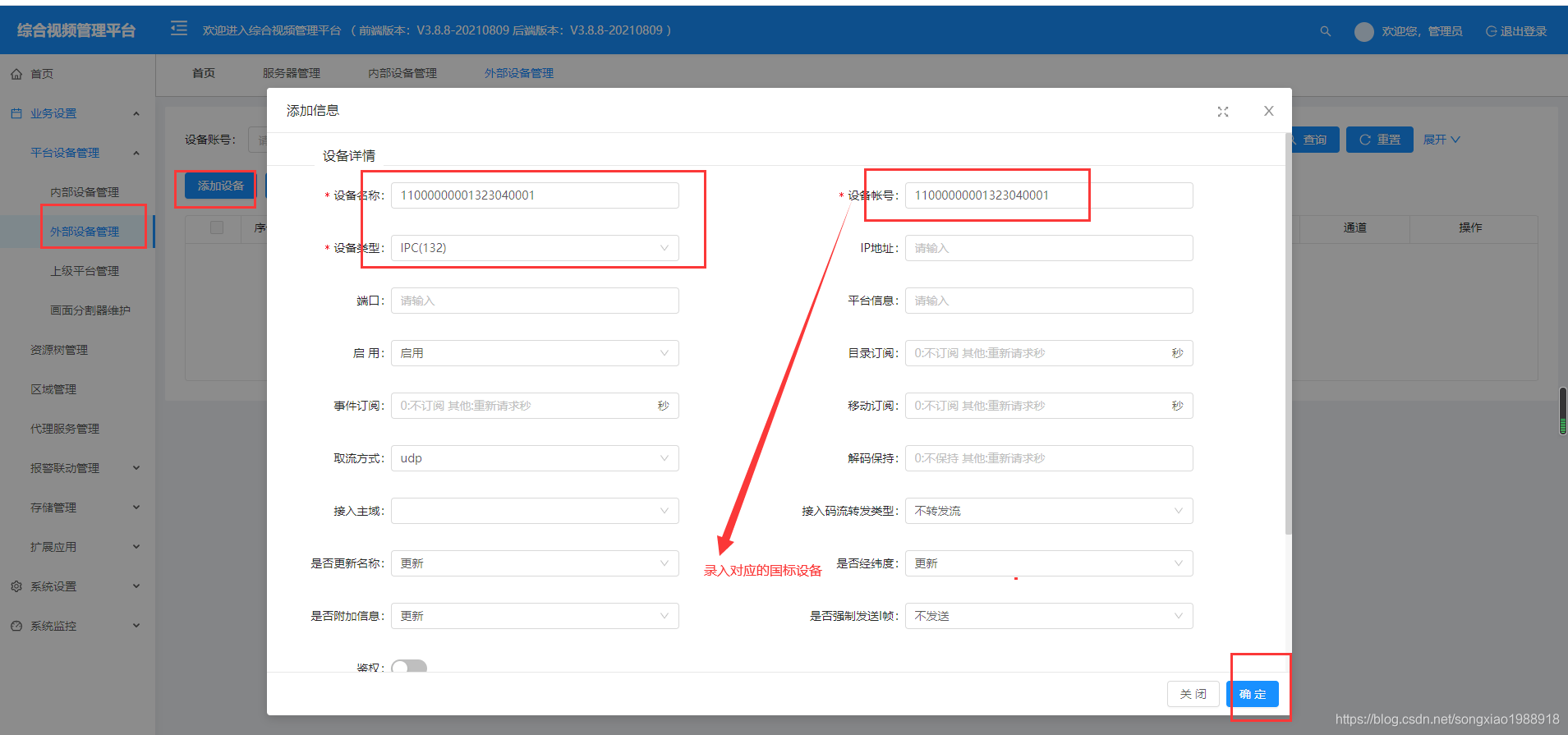
Task: Click the 查询 search button
Action: 1314,140
